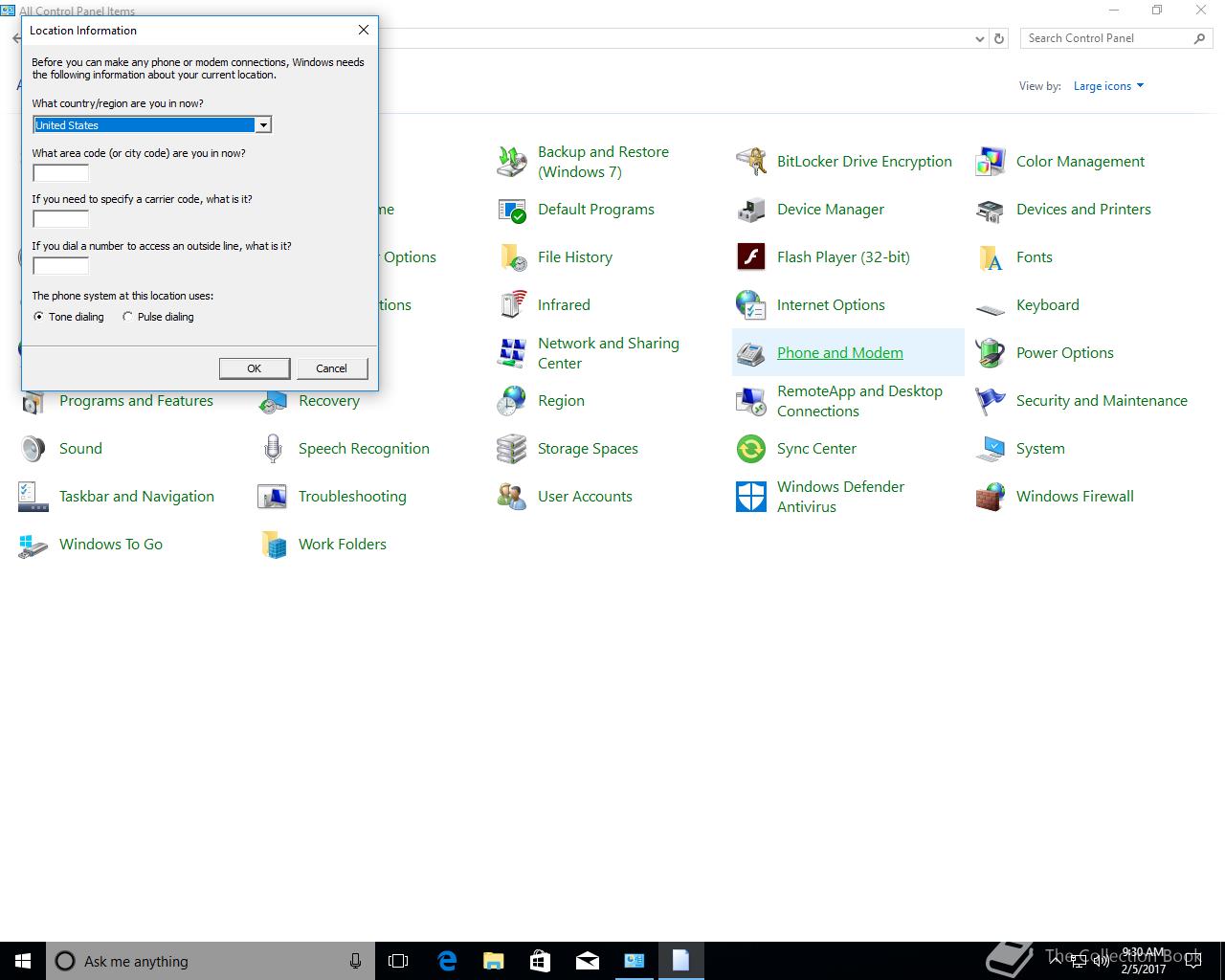
Task: Refresh the Control Panel address bar
Action: [x=999, y=39]
